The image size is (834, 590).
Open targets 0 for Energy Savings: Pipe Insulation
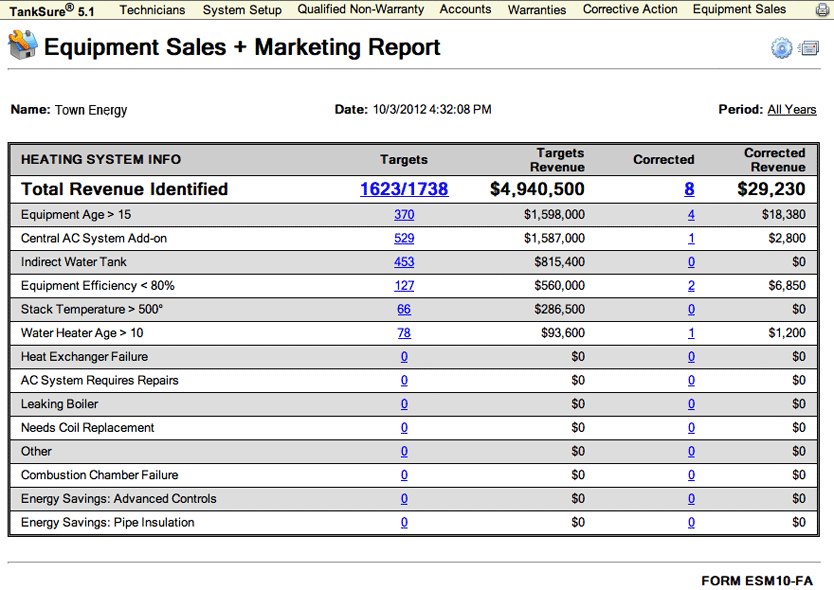(x=404, y=522)
